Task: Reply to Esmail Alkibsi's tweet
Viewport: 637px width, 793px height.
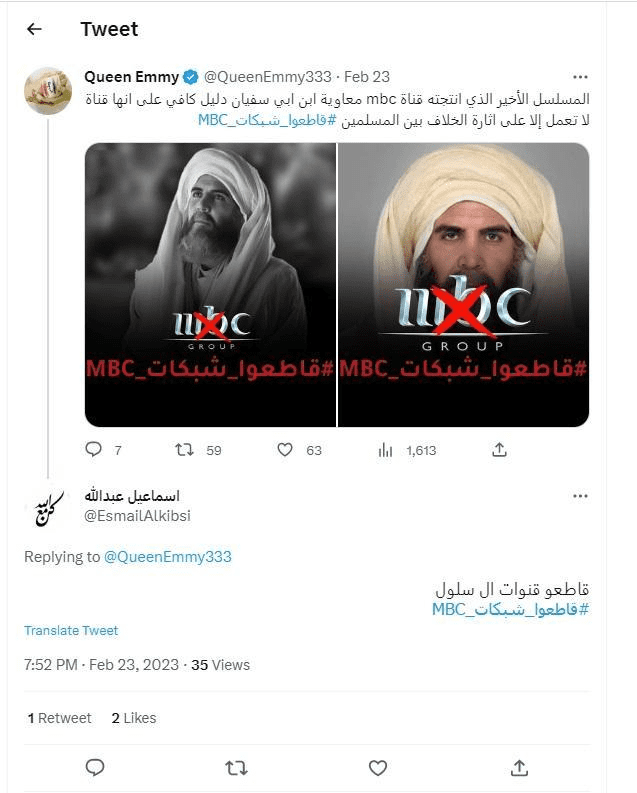Action: (95, 768)
